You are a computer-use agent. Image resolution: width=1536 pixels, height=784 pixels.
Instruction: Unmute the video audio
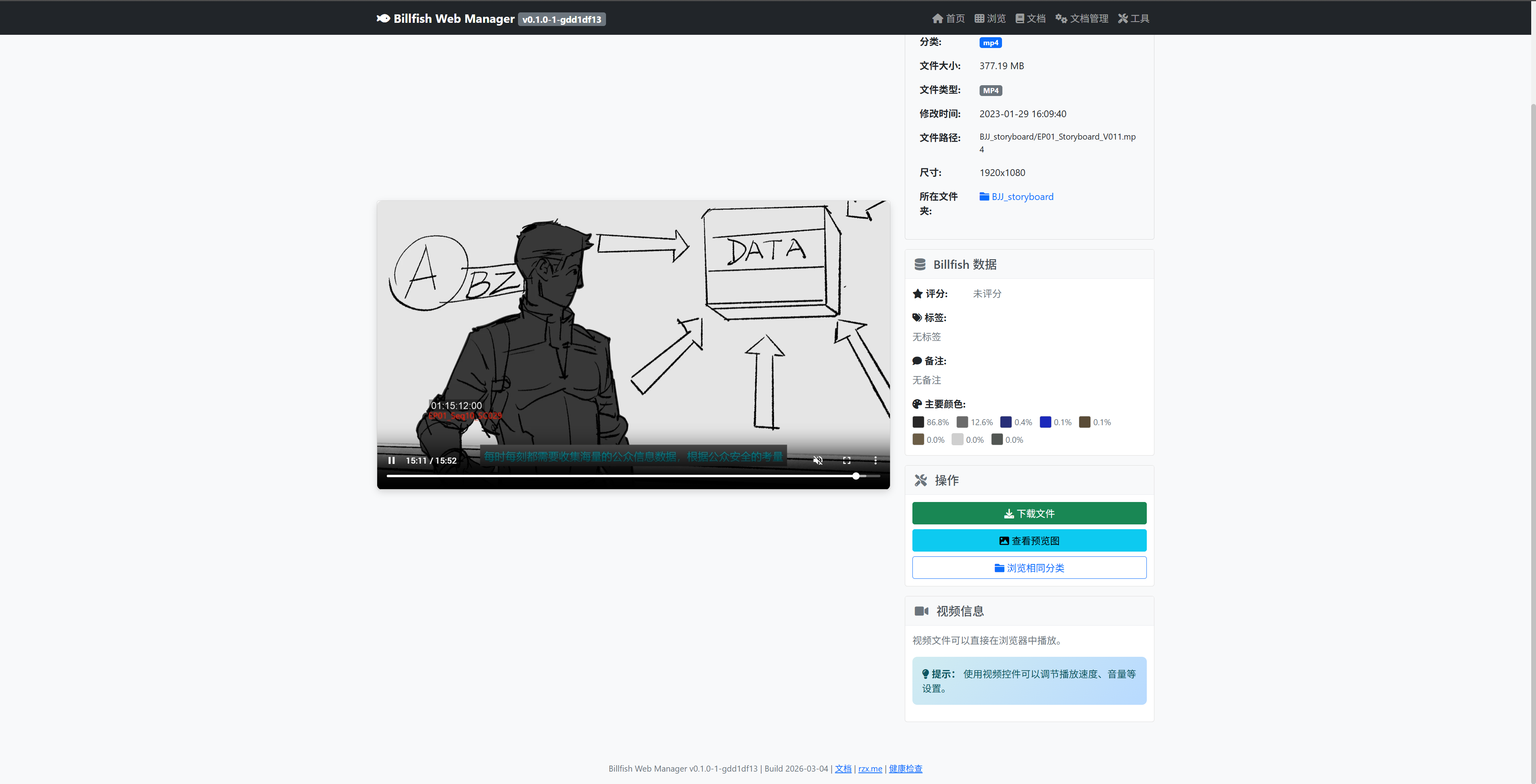[x=818, y=460]
